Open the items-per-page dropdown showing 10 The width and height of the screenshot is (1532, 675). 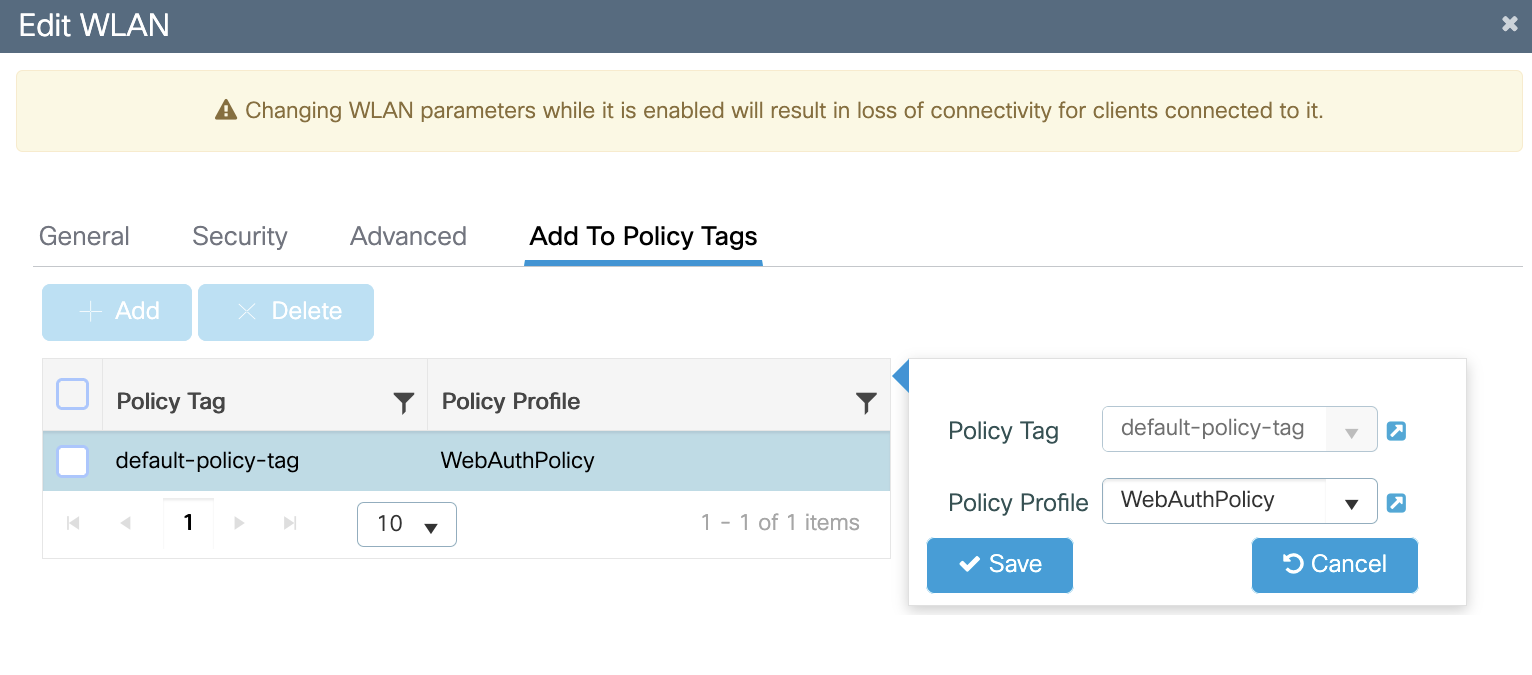click(406, 524)
